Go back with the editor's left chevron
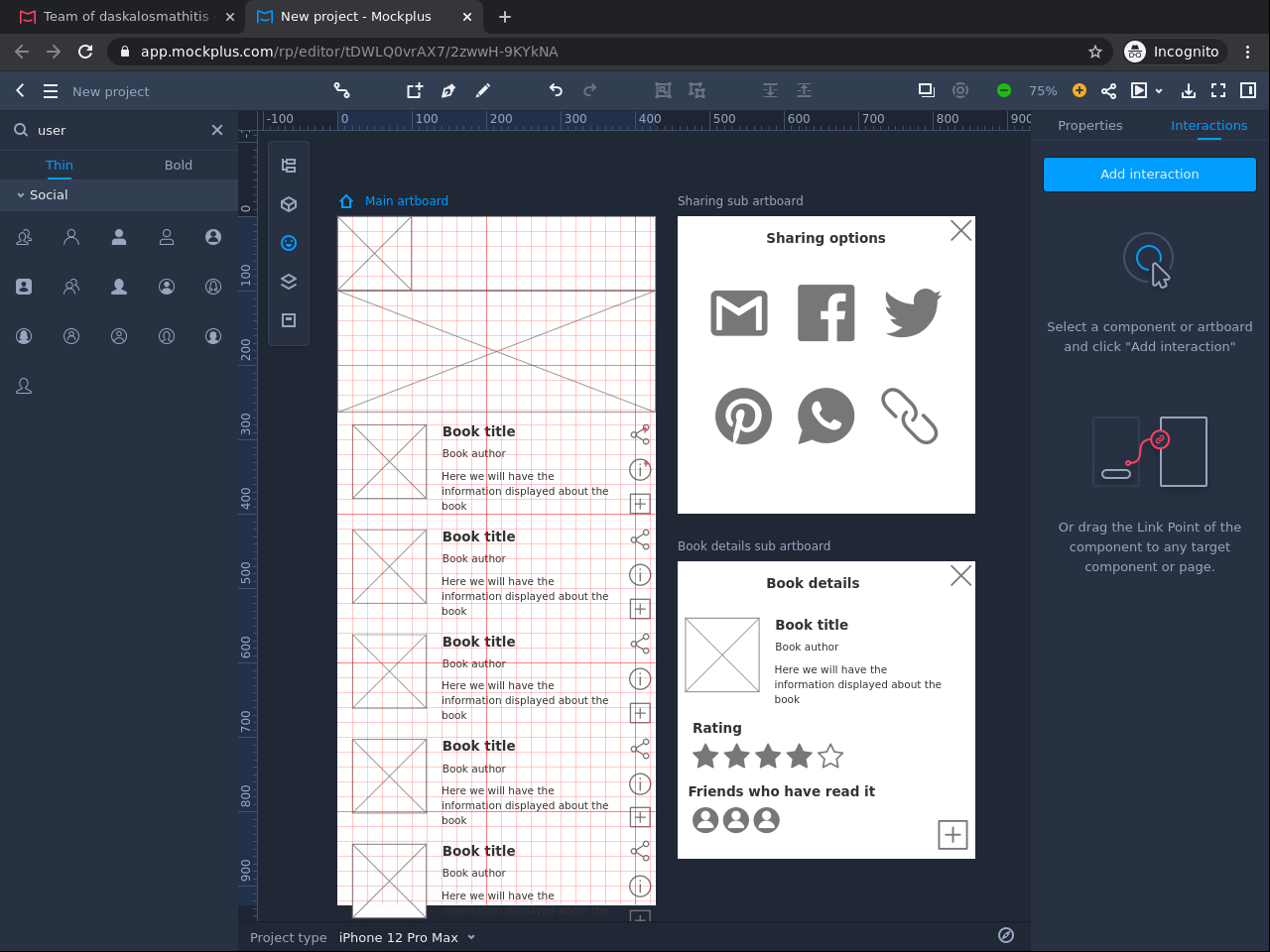 tap(20, 90)
